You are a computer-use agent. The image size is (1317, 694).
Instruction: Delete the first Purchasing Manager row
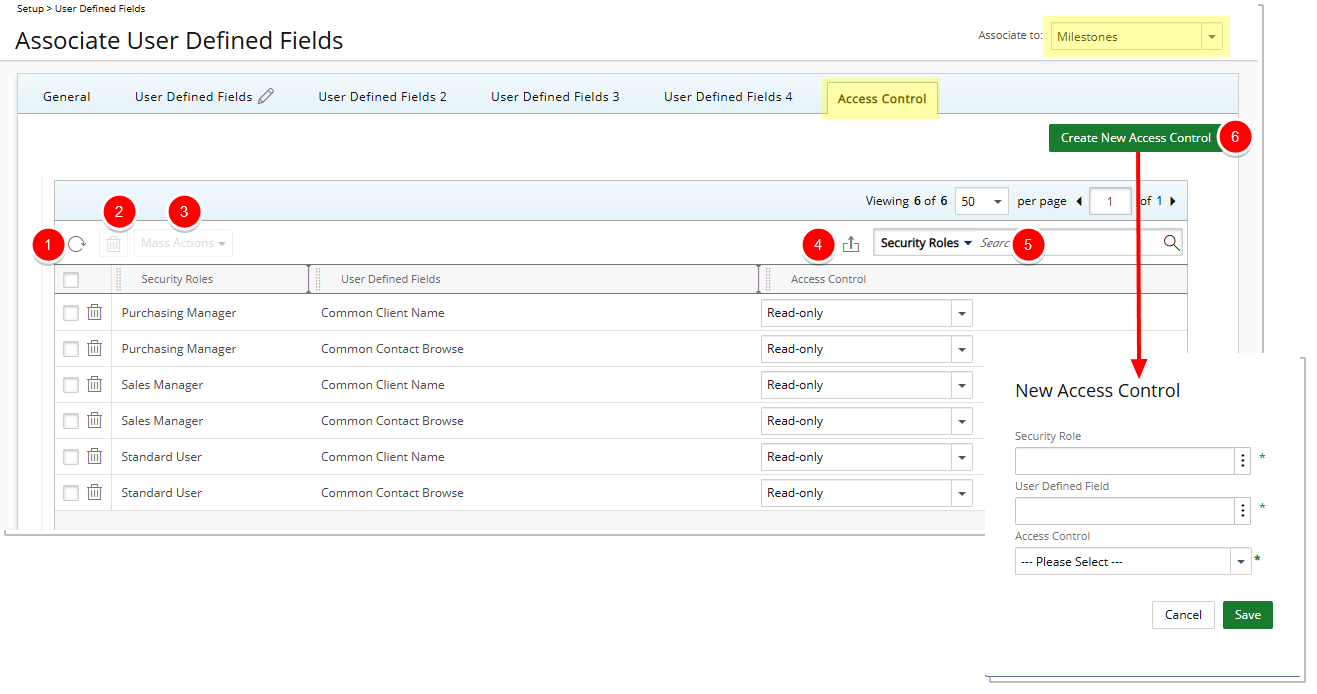94,312
